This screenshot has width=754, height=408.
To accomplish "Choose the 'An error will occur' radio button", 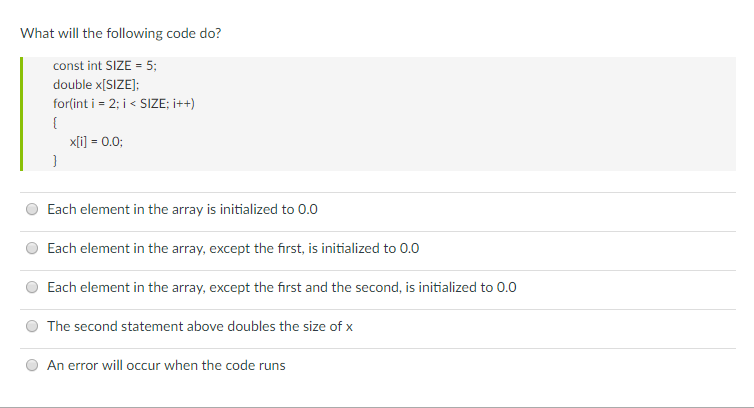I will tap(32, 365).
